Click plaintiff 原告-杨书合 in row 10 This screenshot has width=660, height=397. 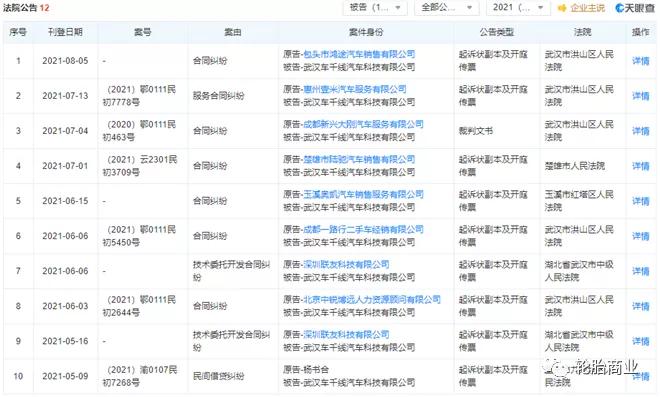click(x=306, y=369)
